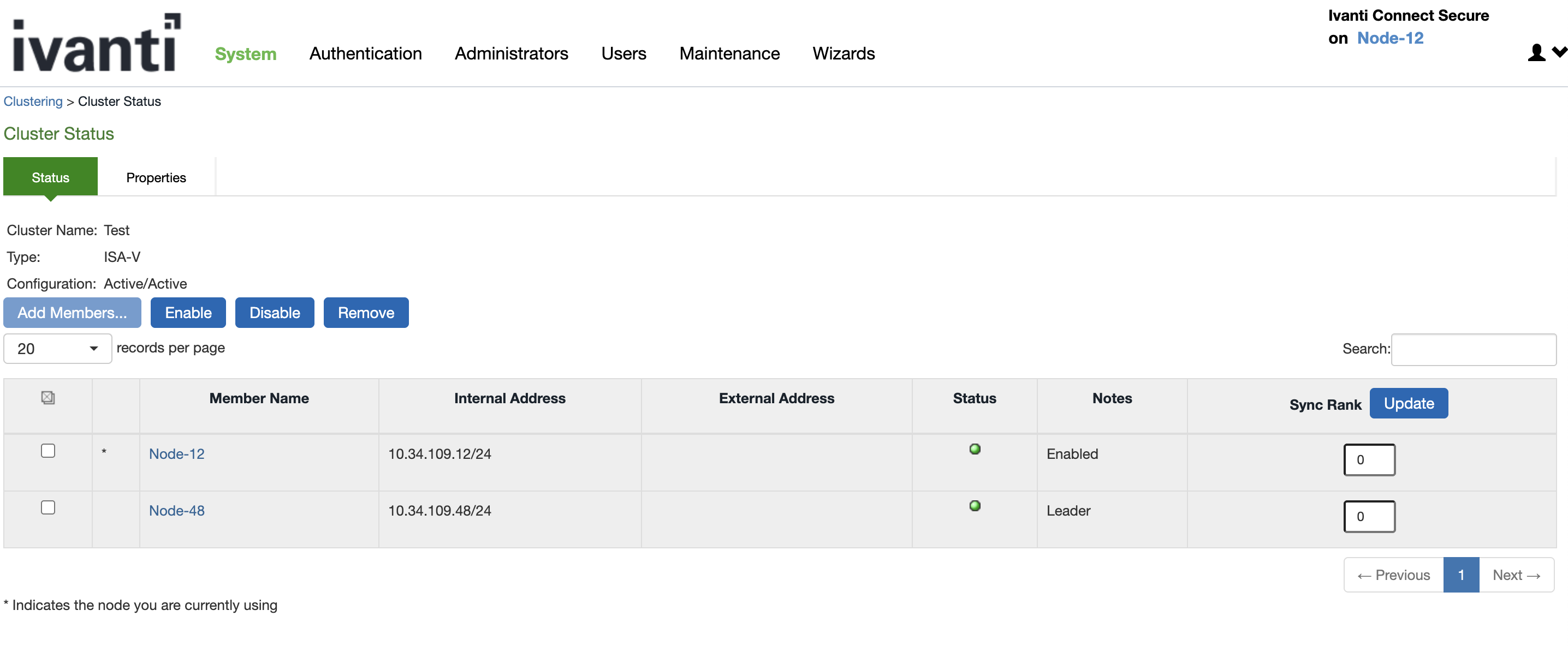Click the Update sync rank button
1568x646 pixels.
(x=1408, y=403)
